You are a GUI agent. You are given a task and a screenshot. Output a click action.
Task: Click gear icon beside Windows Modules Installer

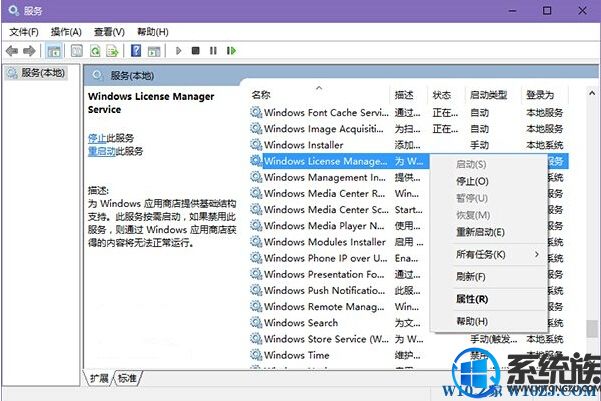pos(256,242)
